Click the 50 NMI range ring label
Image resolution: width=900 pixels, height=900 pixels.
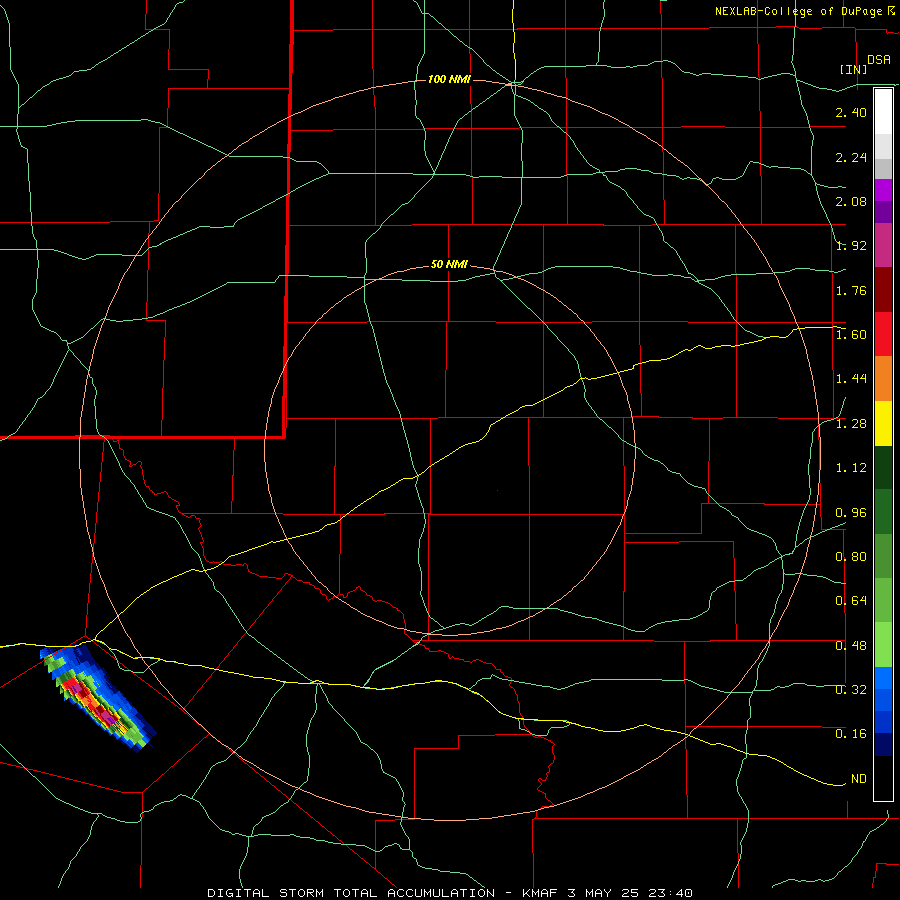(x=449, y=265)
